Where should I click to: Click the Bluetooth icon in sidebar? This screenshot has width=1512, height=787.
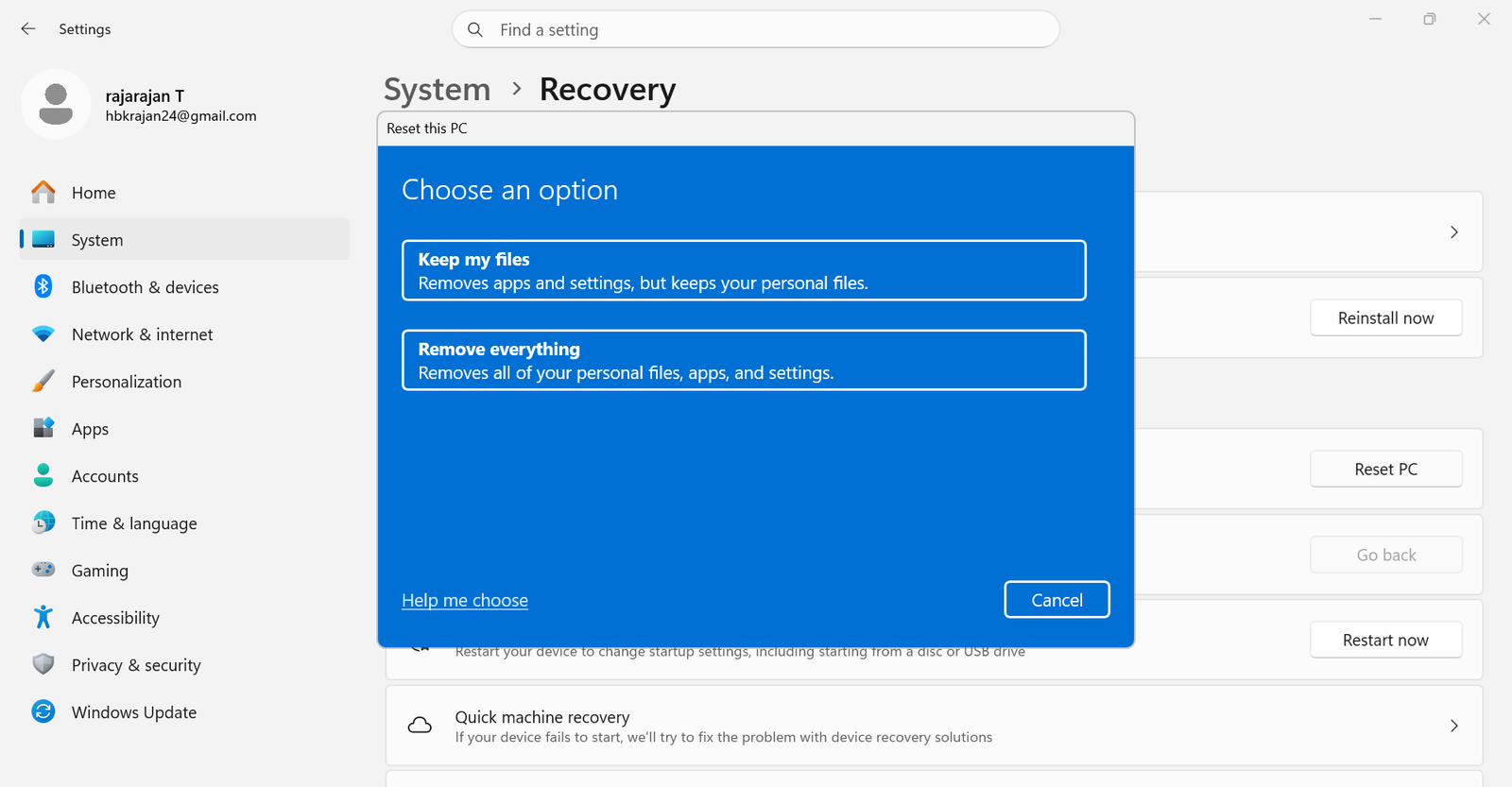[x=43, y=286]
